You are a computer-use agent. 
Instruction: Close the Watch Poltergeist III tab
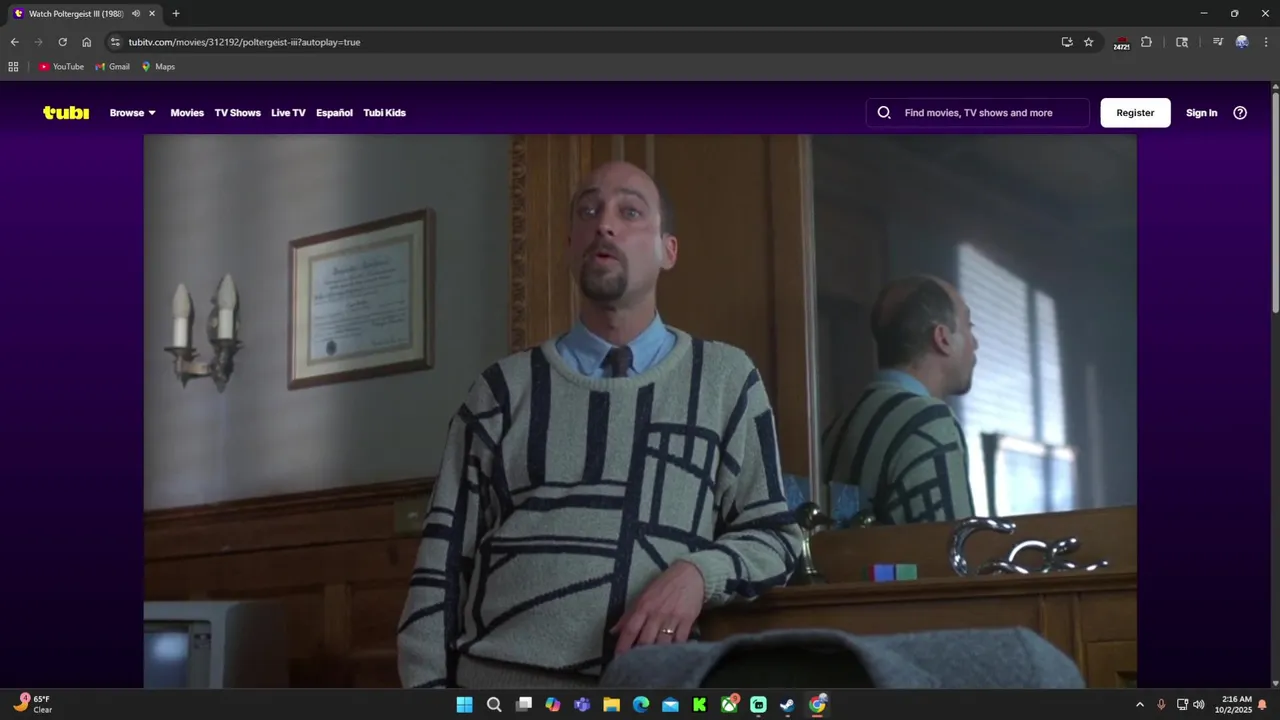coord(152,13)
